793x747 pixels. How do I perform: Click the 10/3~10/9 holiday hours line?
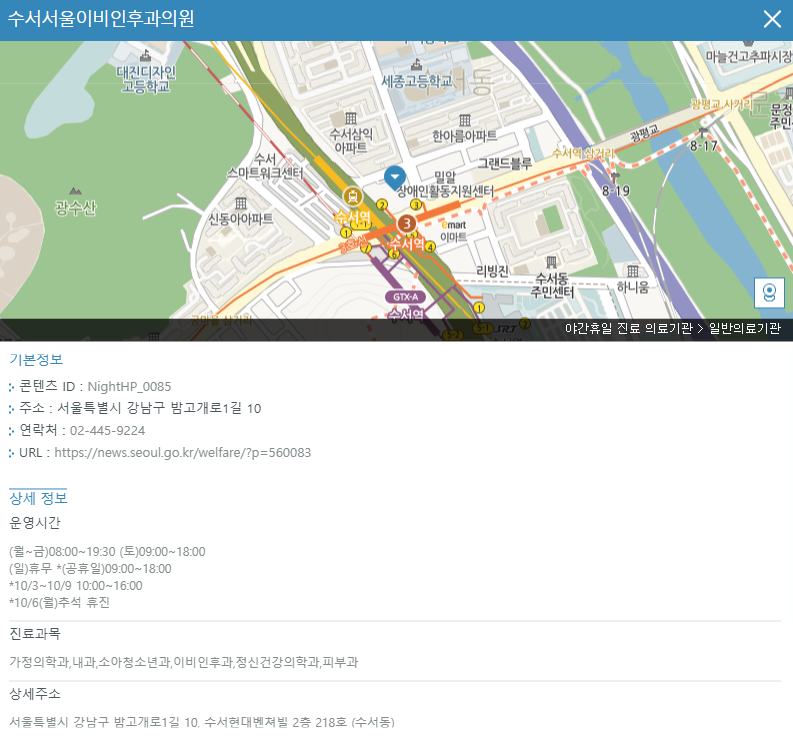click(x=76, y=586)
